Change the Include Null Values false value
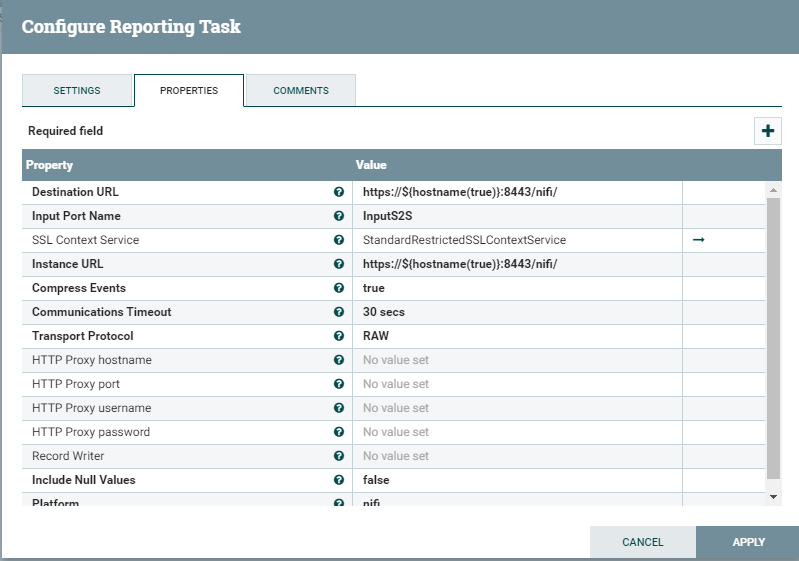Image resolution: width=799 pixels, height=561 pixels. click(x=517, y=480)
